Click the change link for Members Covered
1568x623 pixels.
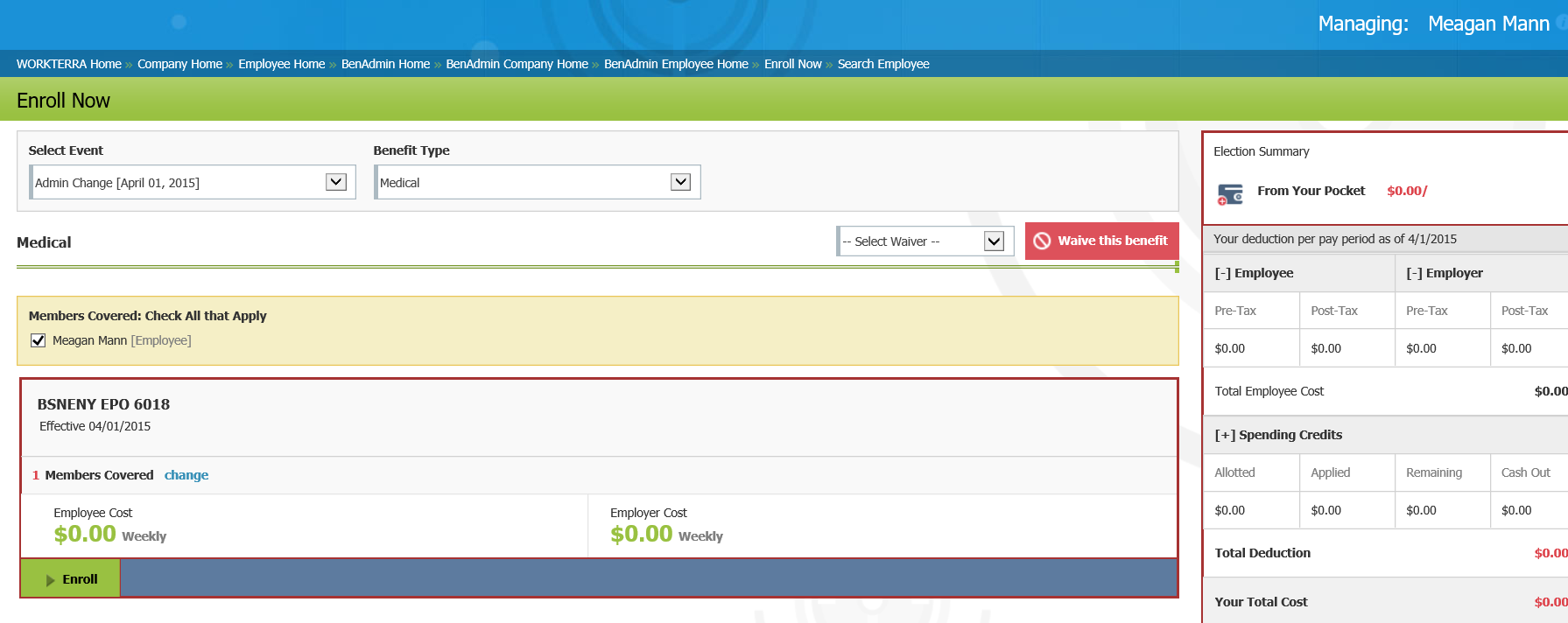tap(186, 475)
